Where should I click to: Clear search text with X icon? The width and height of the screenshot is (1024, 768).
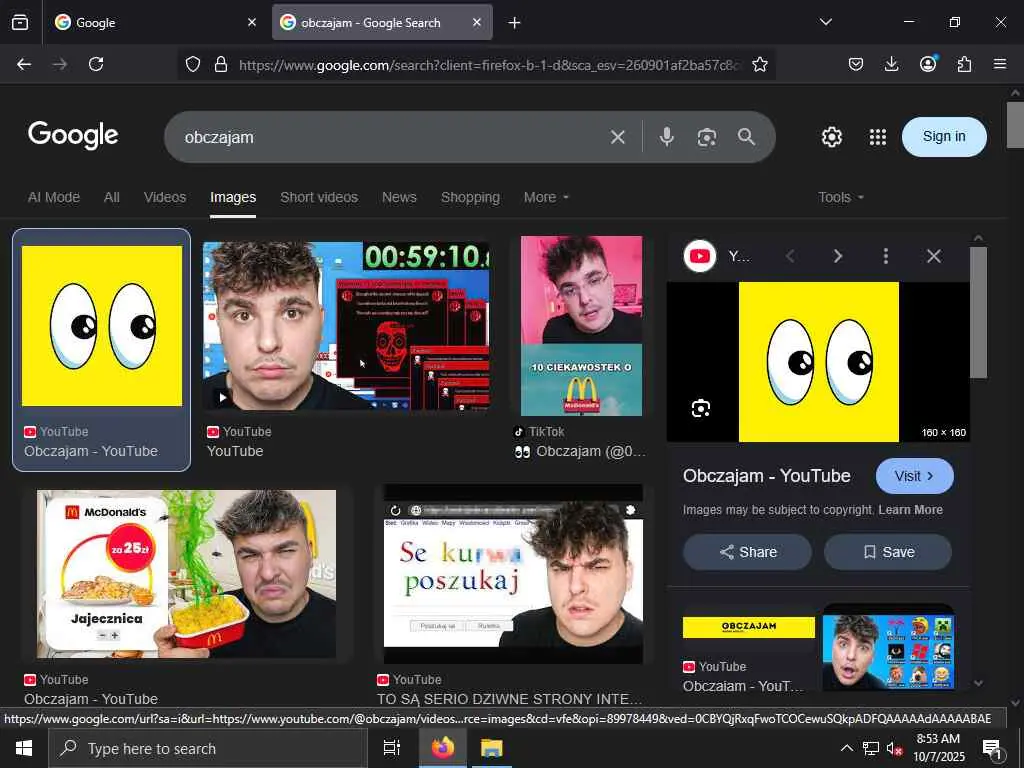618,137
